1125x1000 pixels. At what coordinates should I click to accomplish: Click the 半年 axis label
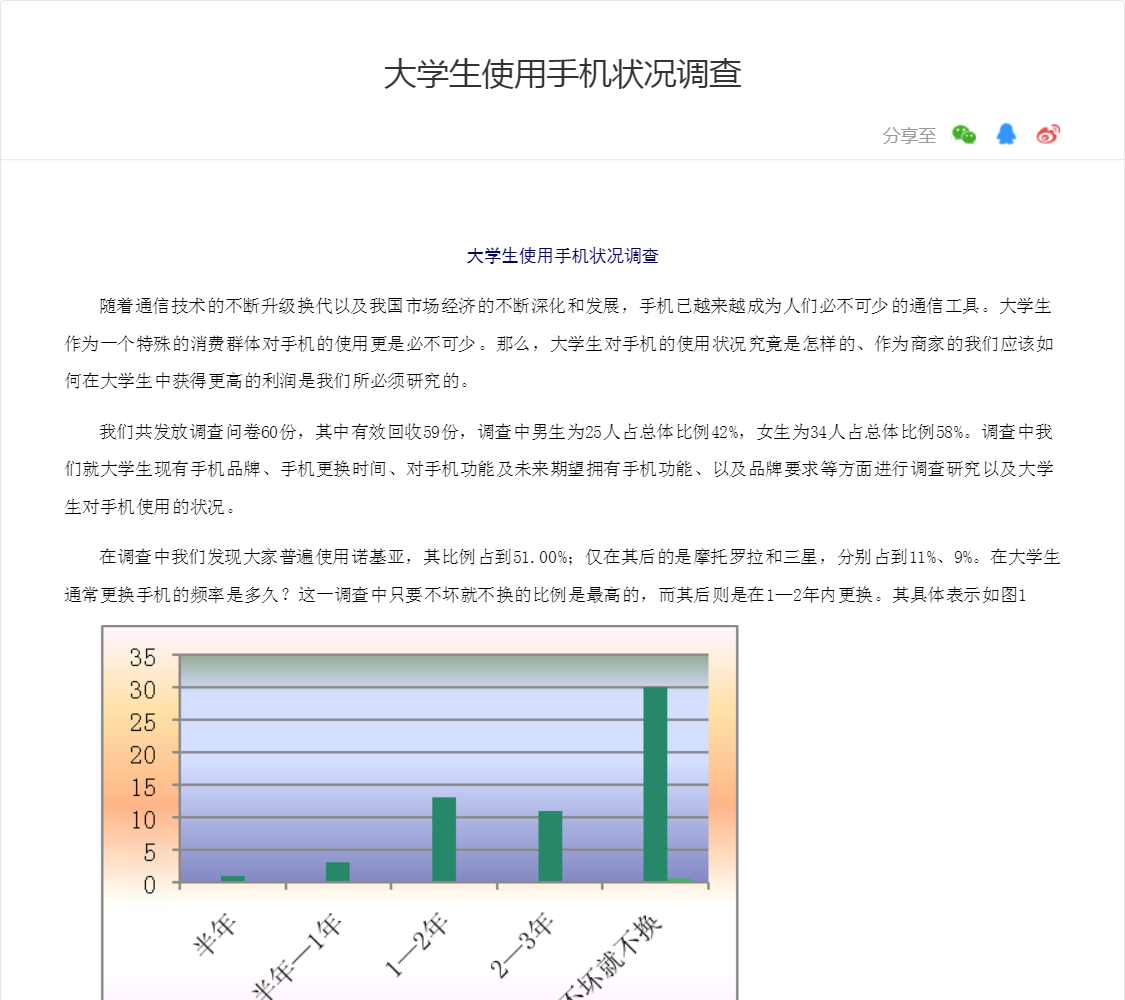(215, 935)
